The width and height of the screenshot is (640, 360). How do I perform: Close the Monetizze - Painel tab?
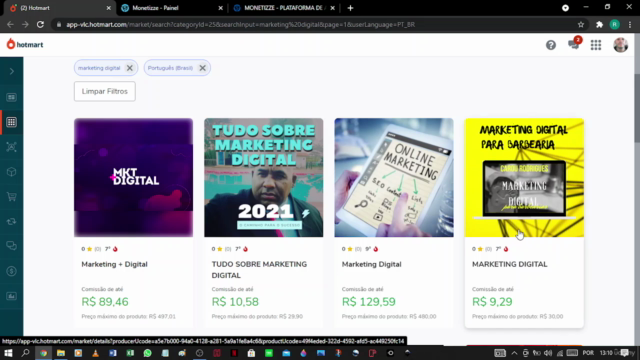coord(220,8)
